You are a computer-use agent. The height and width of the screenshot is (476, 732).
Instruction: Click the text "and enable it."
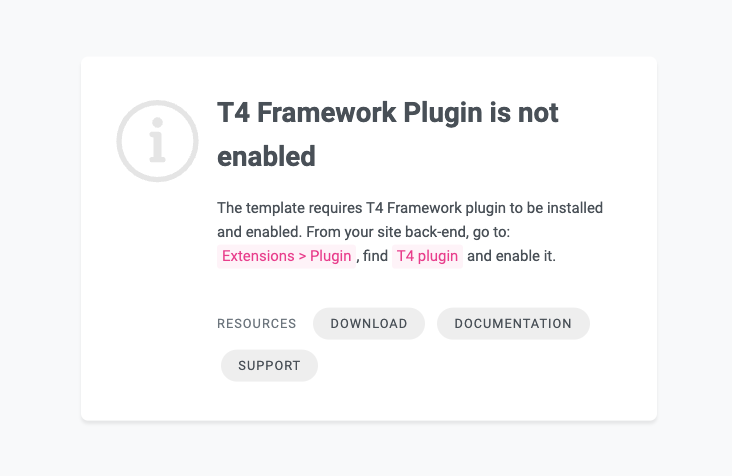[511, 256]
